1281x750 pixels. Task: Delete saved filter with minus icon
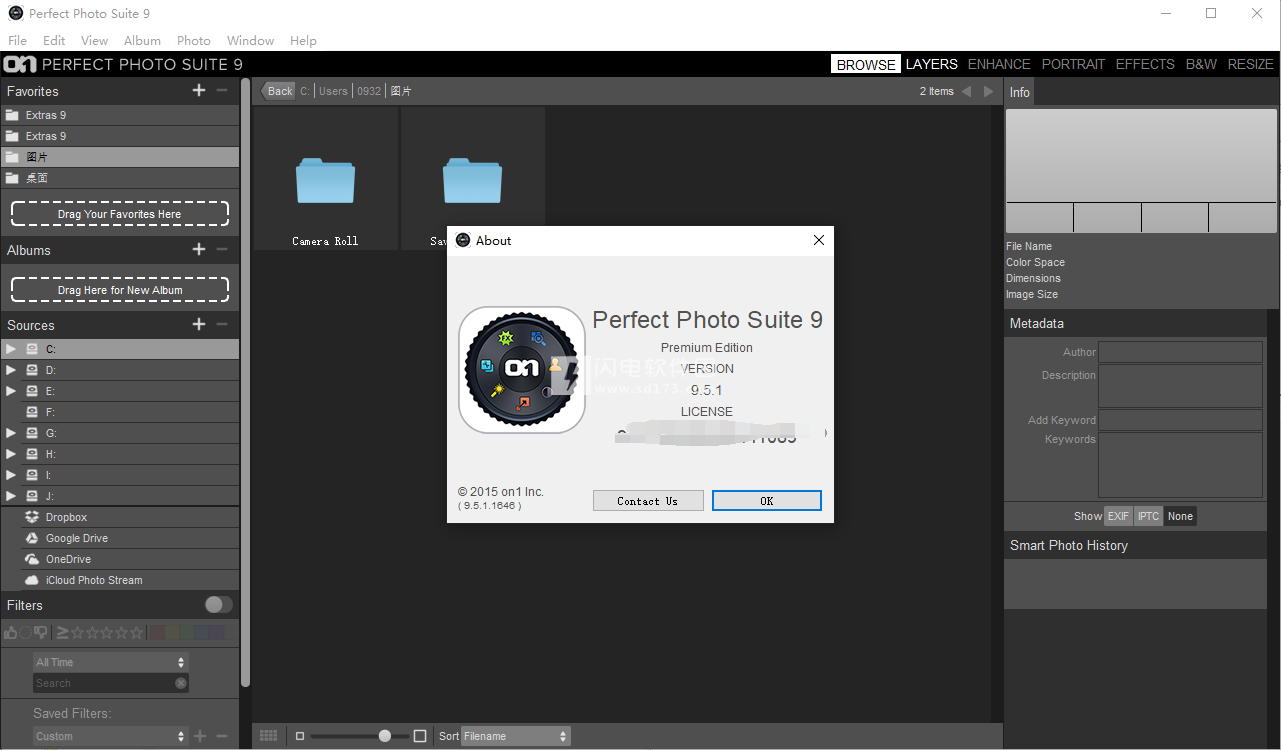[x=222, y=736]
